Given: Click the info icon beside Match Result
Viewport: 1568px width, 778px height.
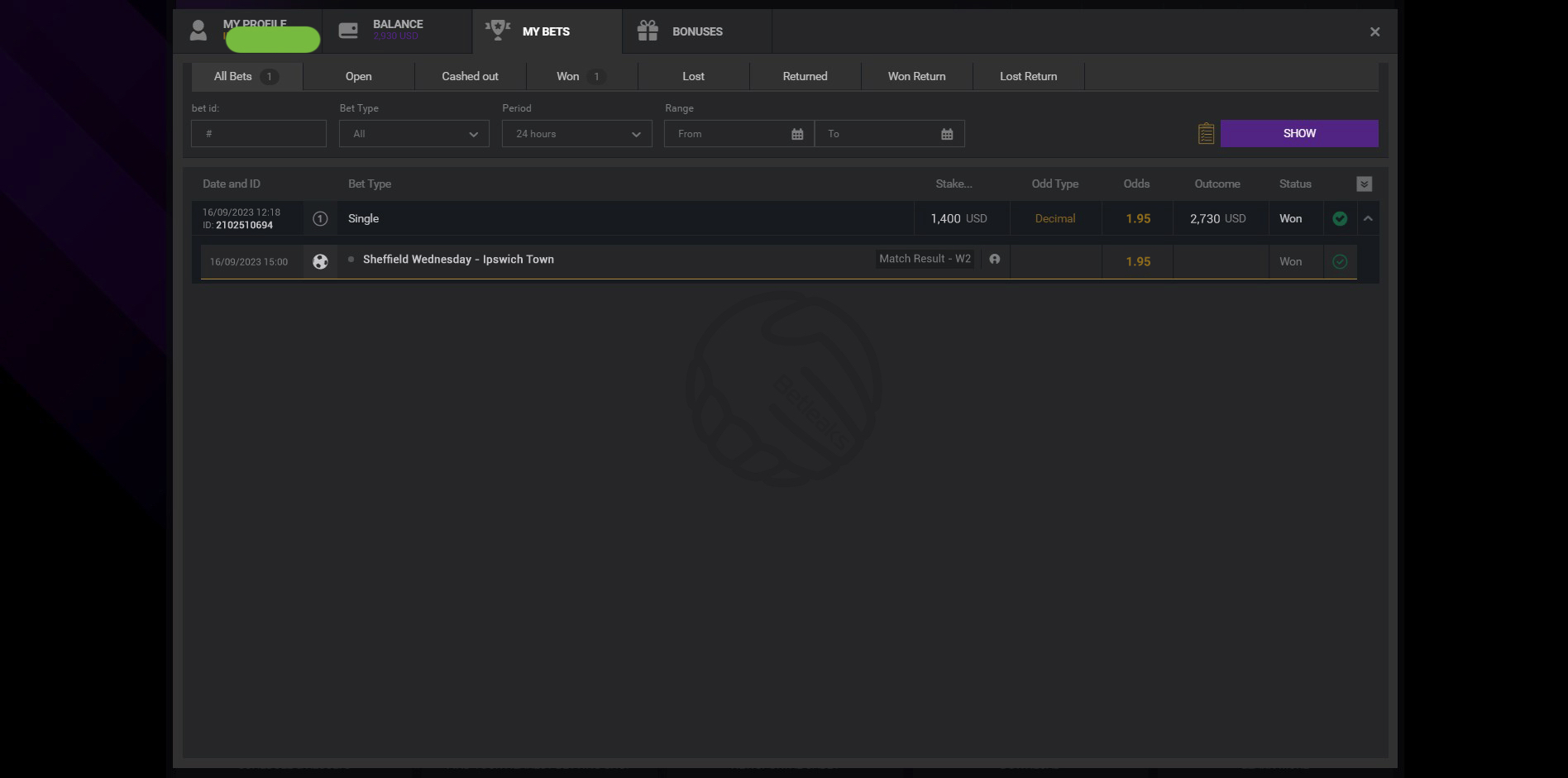Looking at the screenshot, I should [x=995, y=259].
